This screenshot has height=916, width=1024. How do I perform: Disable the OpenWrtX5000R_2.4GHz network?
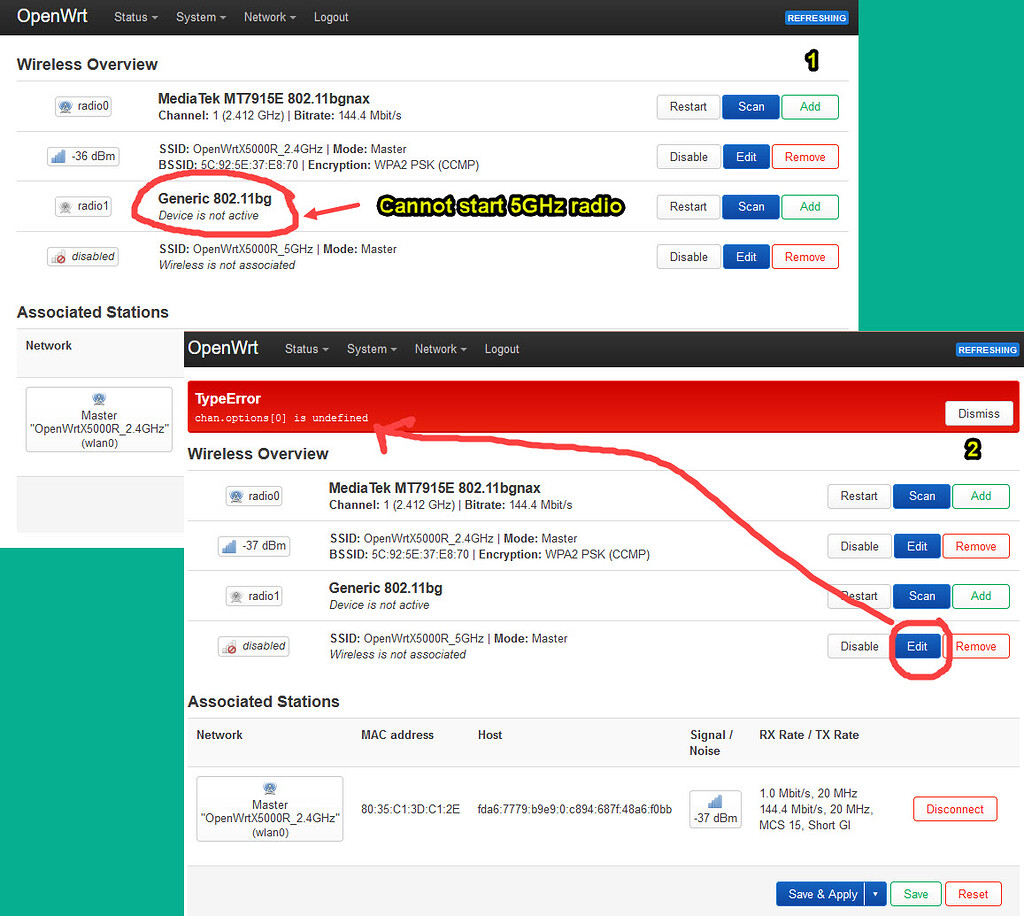pyautogui.click(x=688, y=156)
